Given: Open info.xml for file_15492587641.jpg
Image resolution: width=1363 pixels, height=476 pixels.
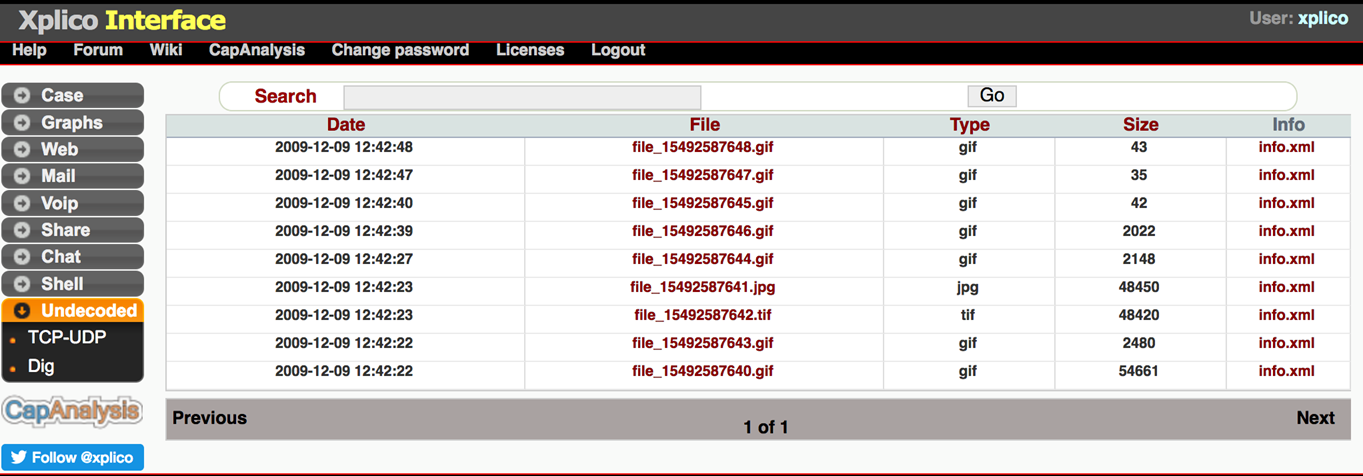Looking at the screenshot, I should tap(1287, 287).
